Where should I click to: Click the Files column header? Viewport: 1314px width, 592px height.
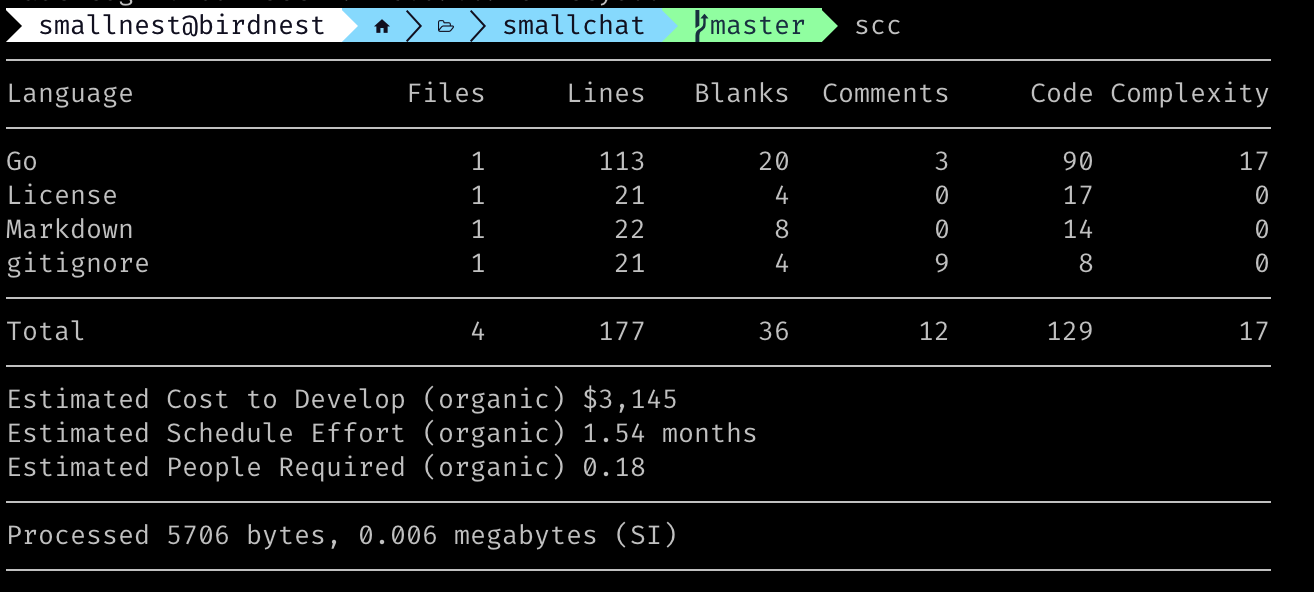click(x=446, y=93)
